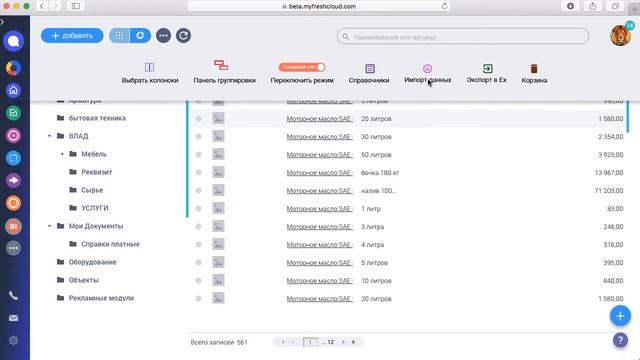640x360 pixels.
Task: Open Моторное масло SAE link for 30 литров
Action: [x=320, y=137]
